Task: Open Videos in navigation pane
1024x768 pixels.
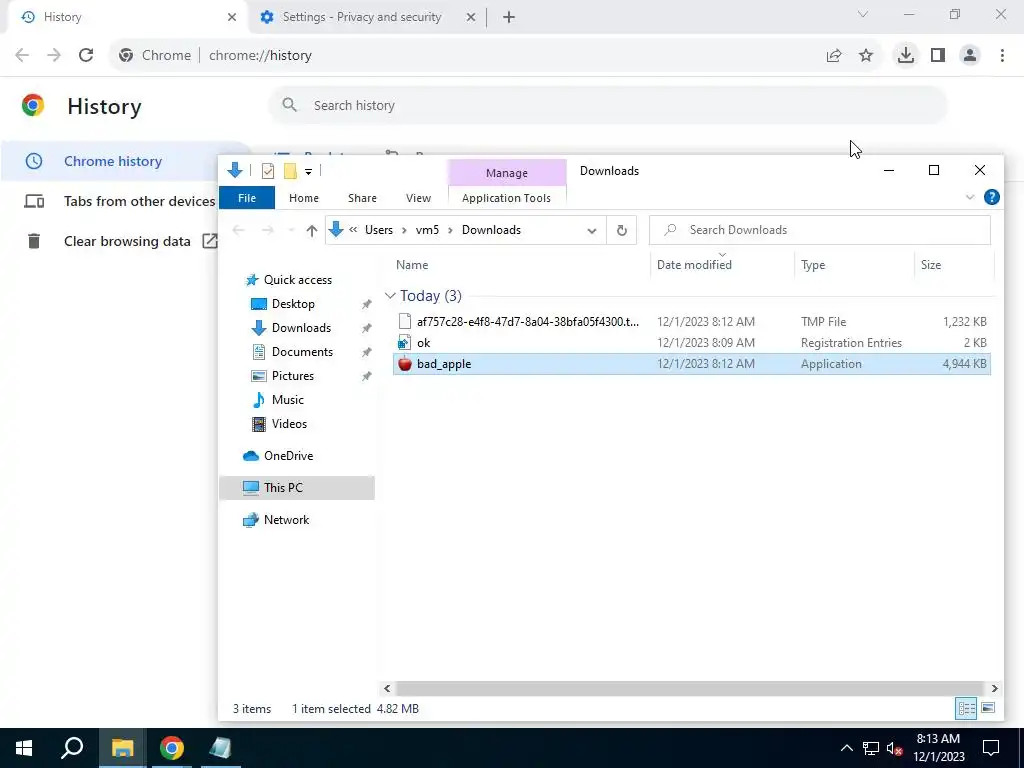Action: [289, 424]
